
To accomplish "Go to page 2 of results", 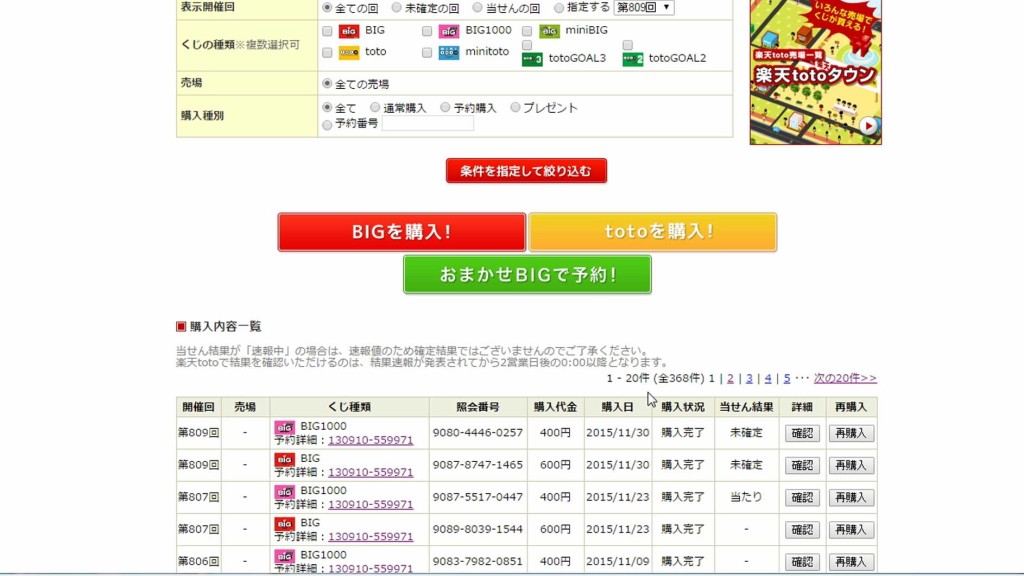I will click(x=730, y=379).
